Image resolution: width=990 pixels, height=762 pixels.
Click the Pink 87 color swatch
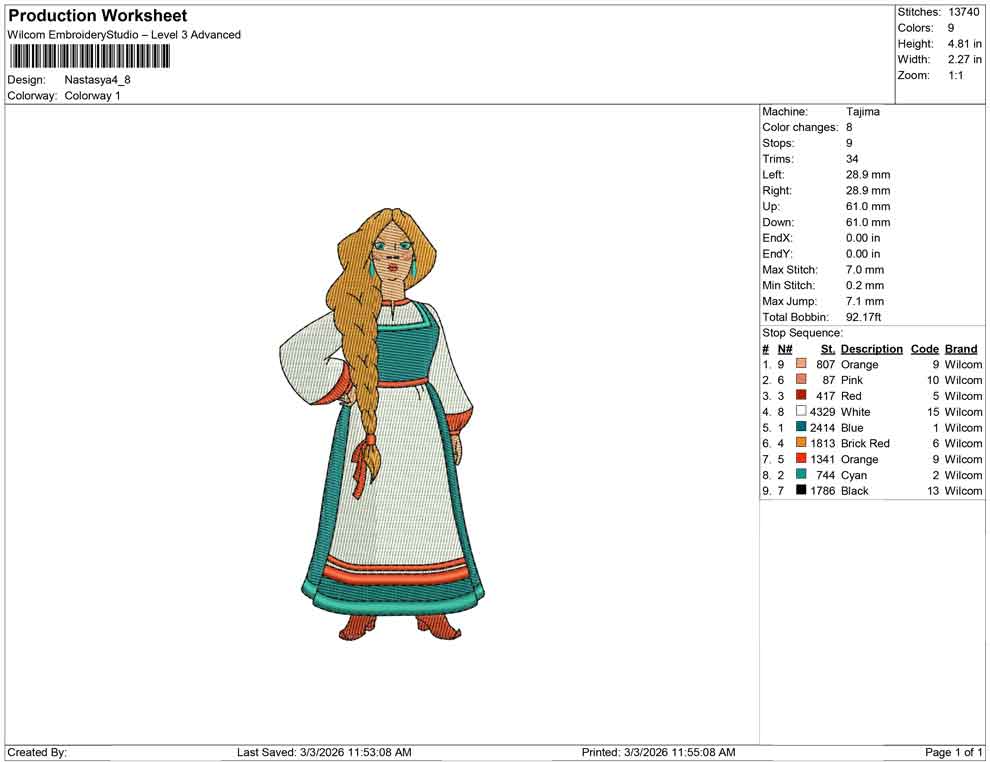coord(801,379)
